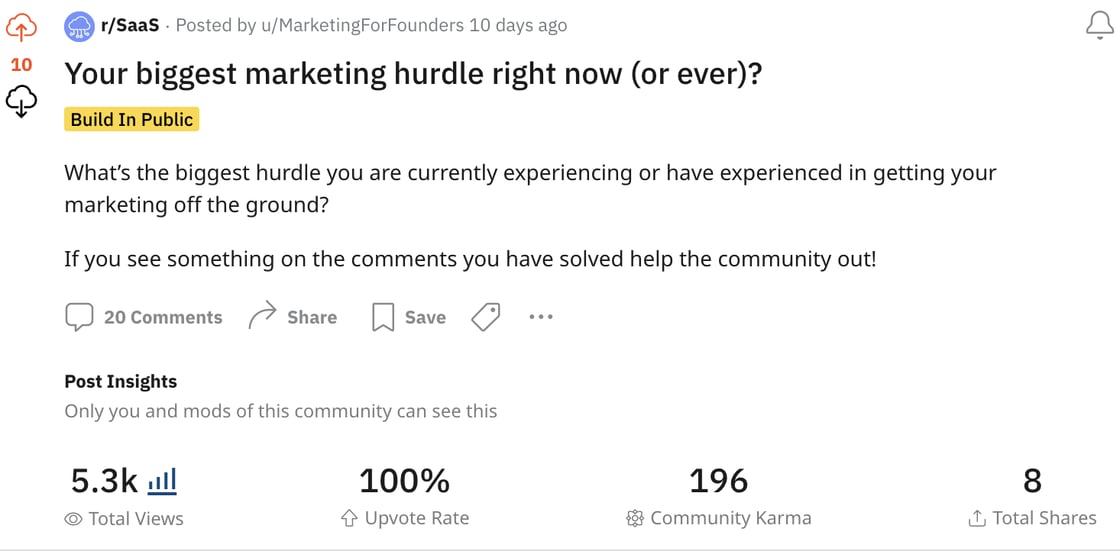
Task: Upvote the marketing hurdle post
Action: pos(22,28)
